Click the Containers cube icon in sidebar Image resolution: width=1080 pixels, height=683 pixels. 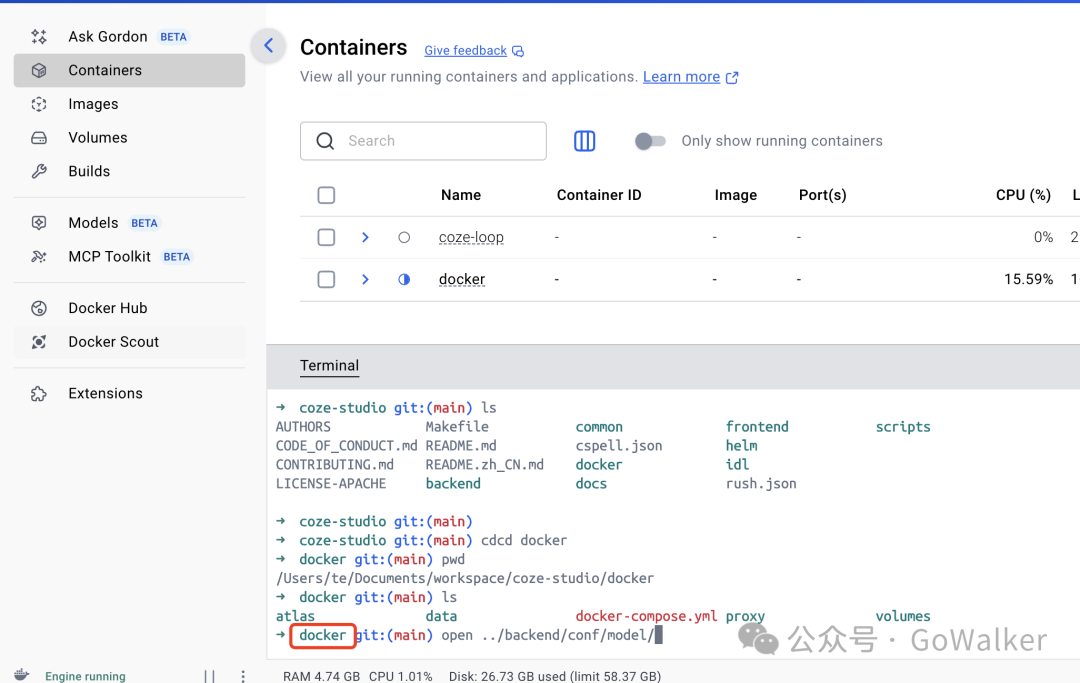[x=39, y=70]
